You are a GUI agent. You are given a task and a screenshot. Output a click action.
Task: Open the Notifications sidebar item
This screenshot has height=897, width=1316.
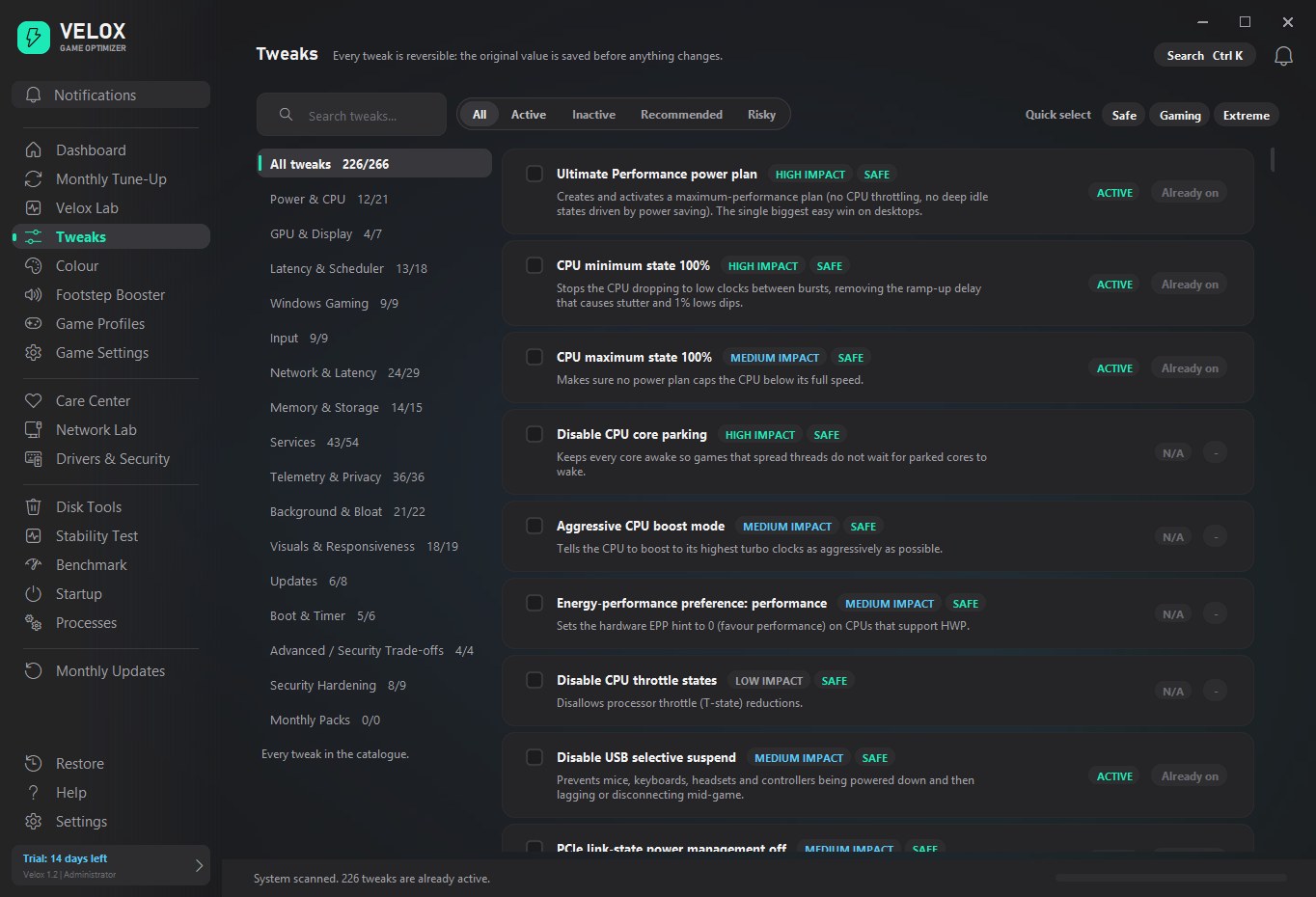111,95
